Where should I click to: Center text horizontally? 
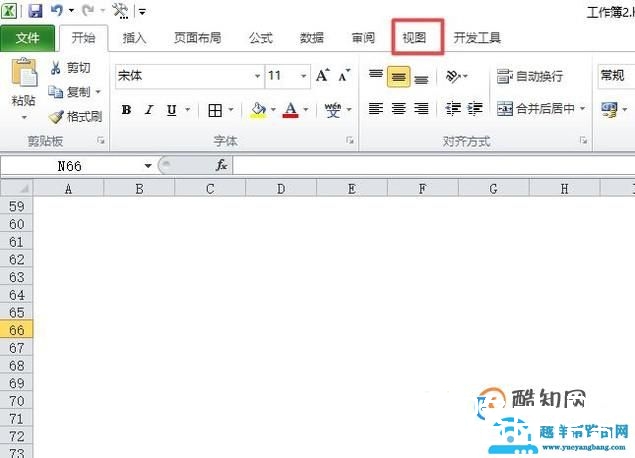point(398,109)
